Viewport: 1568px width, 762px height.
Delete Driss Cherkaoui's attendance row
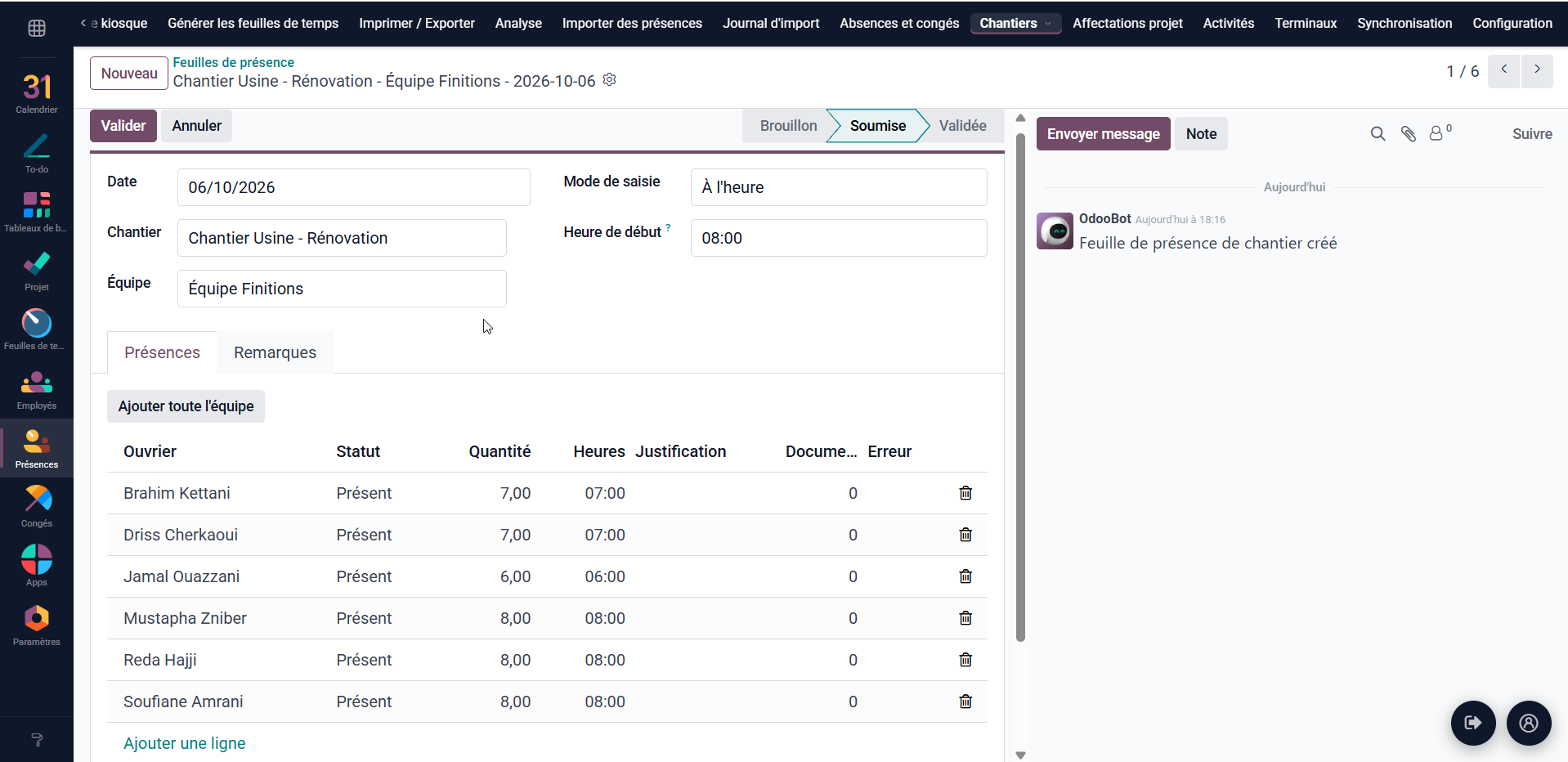tap(965, 535)
